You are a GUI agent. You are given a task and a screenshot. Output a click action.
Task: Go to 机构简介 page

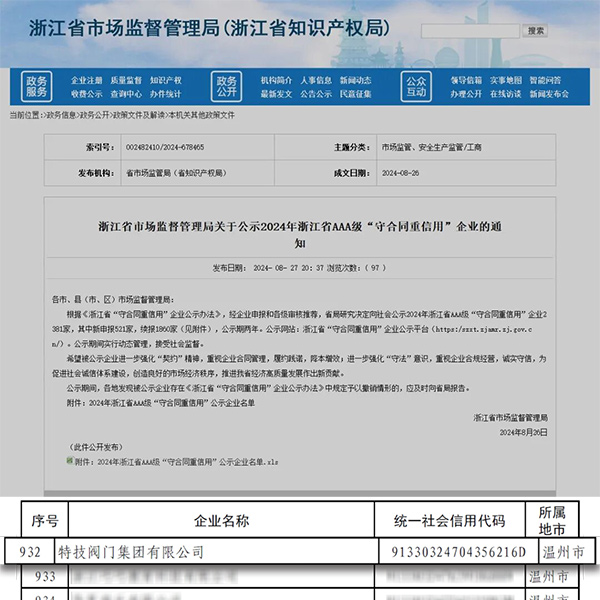click(x=276, y=80)
